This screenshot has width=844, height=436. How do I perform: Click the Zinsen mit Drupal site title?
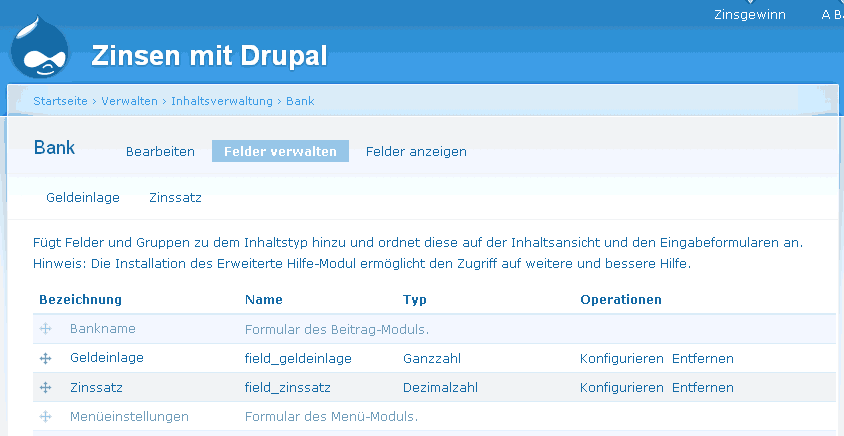[209, 56]
